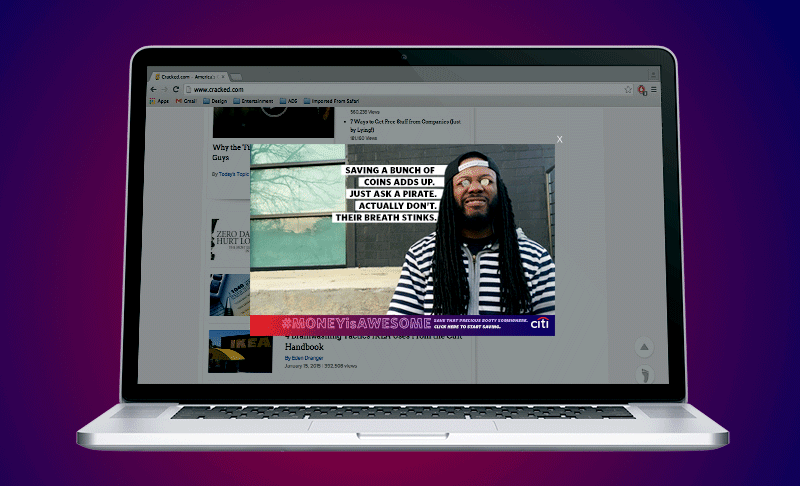Open the tax form article thumbnail
800x486 pixels.
pyautogui.click(x=230, y=295)
